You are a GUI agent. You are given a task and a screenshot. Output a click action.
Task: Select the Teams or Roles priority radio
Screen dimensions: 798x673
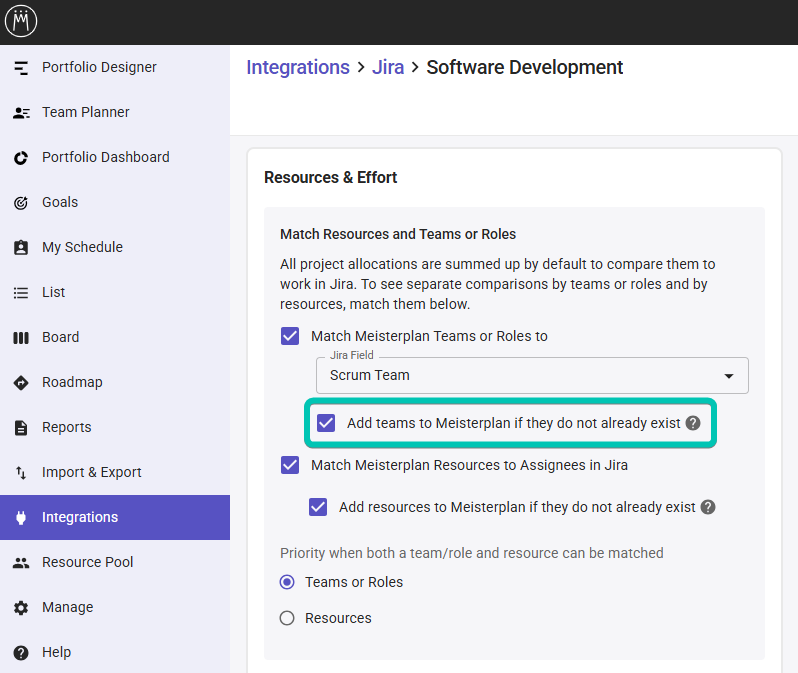287,582
